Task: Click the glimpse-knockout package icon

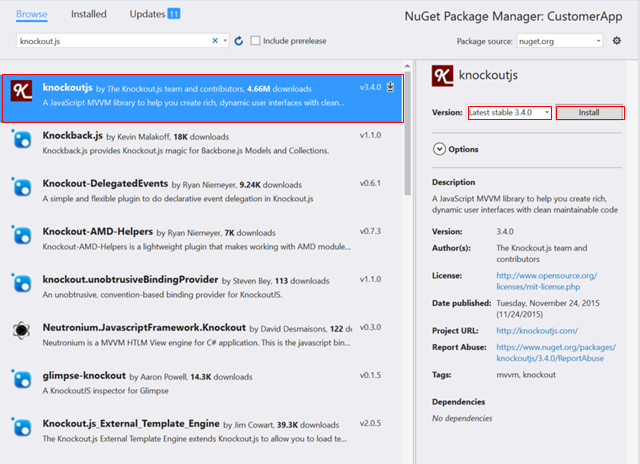Action: (20, 379)
